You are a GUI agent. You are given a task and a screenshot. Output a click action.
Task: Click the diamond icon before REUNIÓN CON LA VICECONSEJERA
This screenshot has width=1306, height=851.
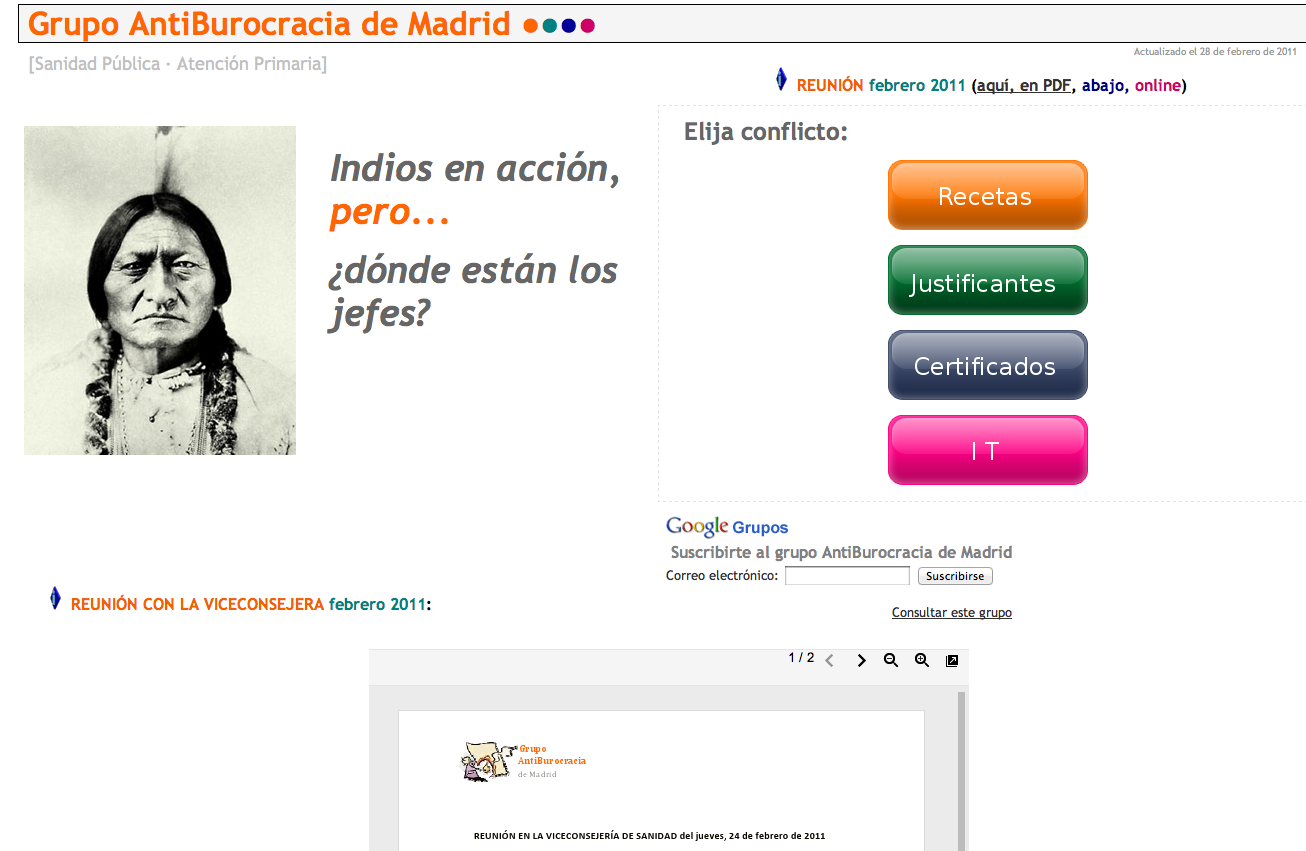point(56,599)
